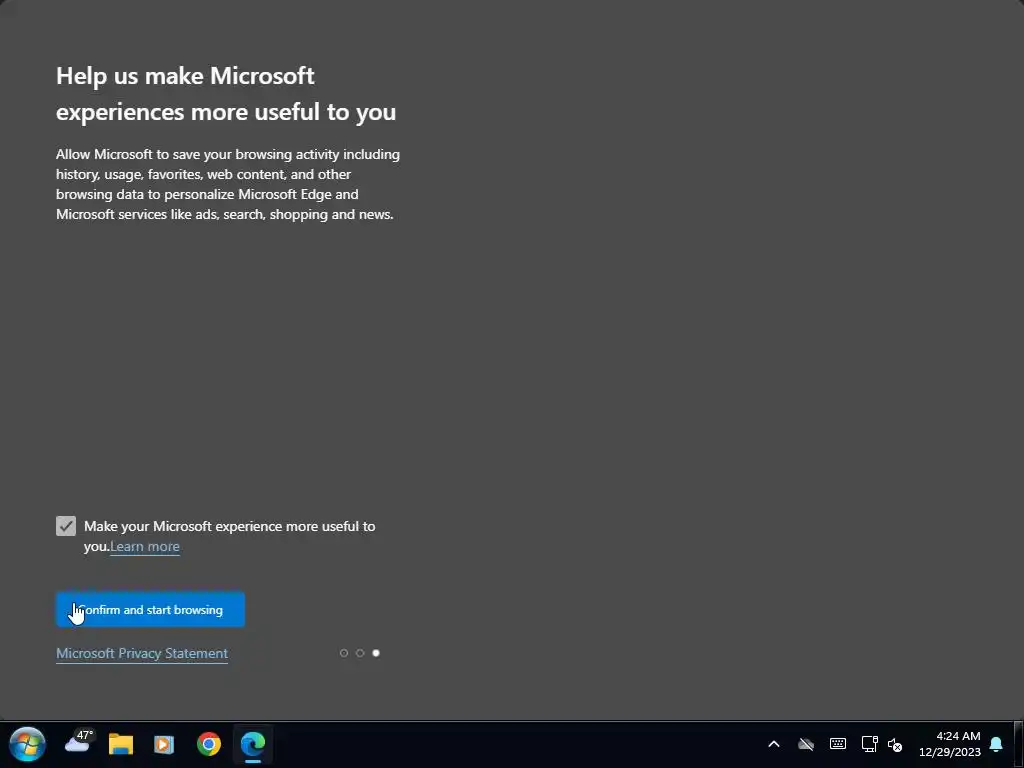Uncheck the Make your Microsoft experience more useful checkbox
Screen dimensions: 1024x768
(x=66, y=526)
